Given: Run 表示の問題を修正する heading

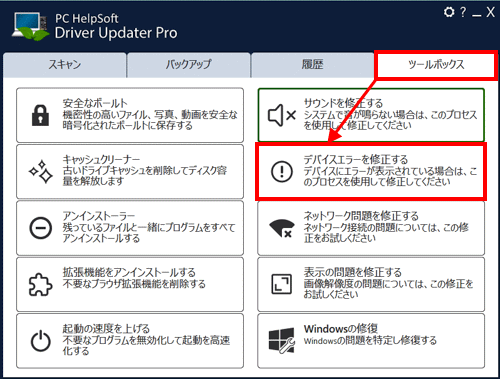Looking at the screenshot, I should (x=353, y=272).
